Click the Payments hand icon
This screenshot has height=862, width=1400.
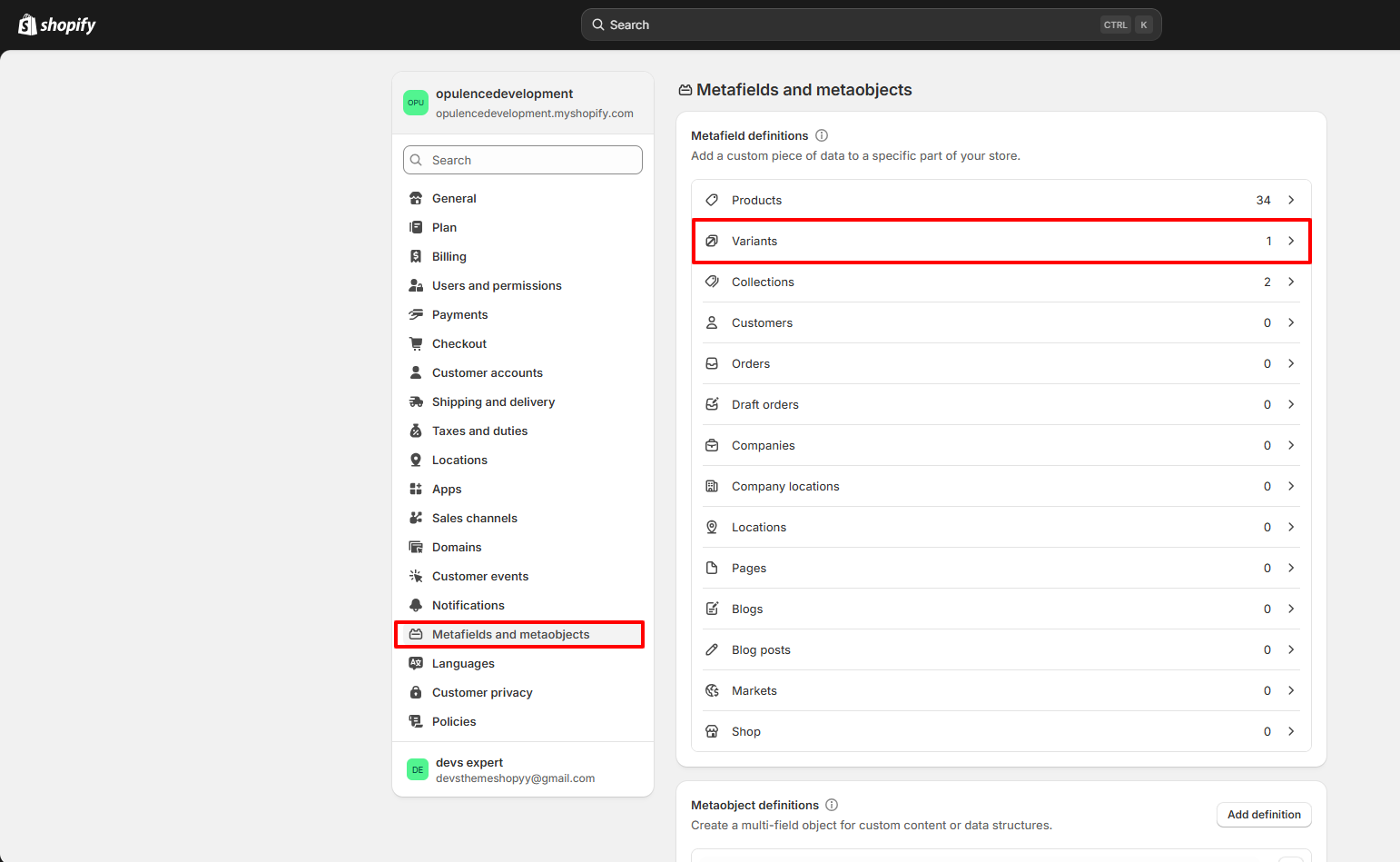coord(416,314)
